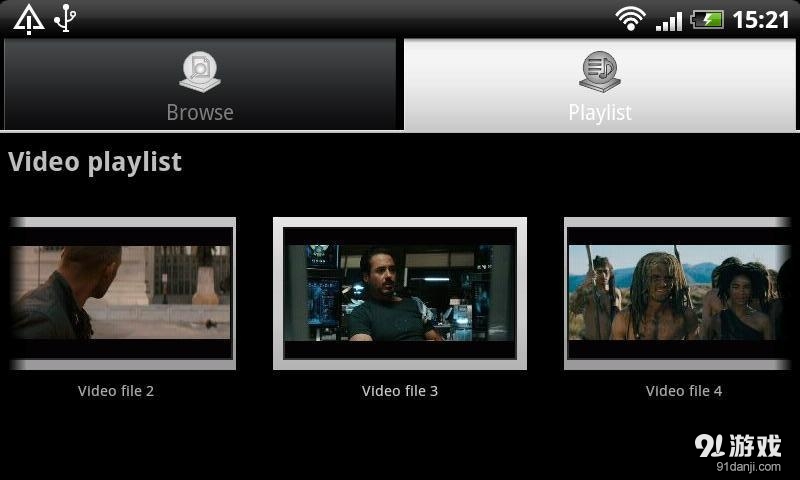Image resolution: width=800 pixels, height=480 pixels.
Task: Click the 'Video file 2' label
Action: point(116,391)
